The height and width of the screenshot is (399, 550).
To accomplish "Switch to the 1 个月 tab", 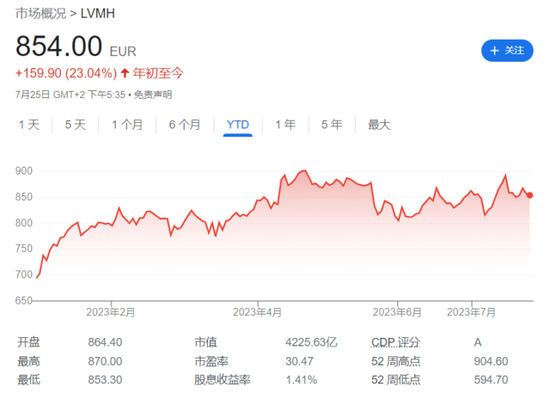I will pos(127,124).
